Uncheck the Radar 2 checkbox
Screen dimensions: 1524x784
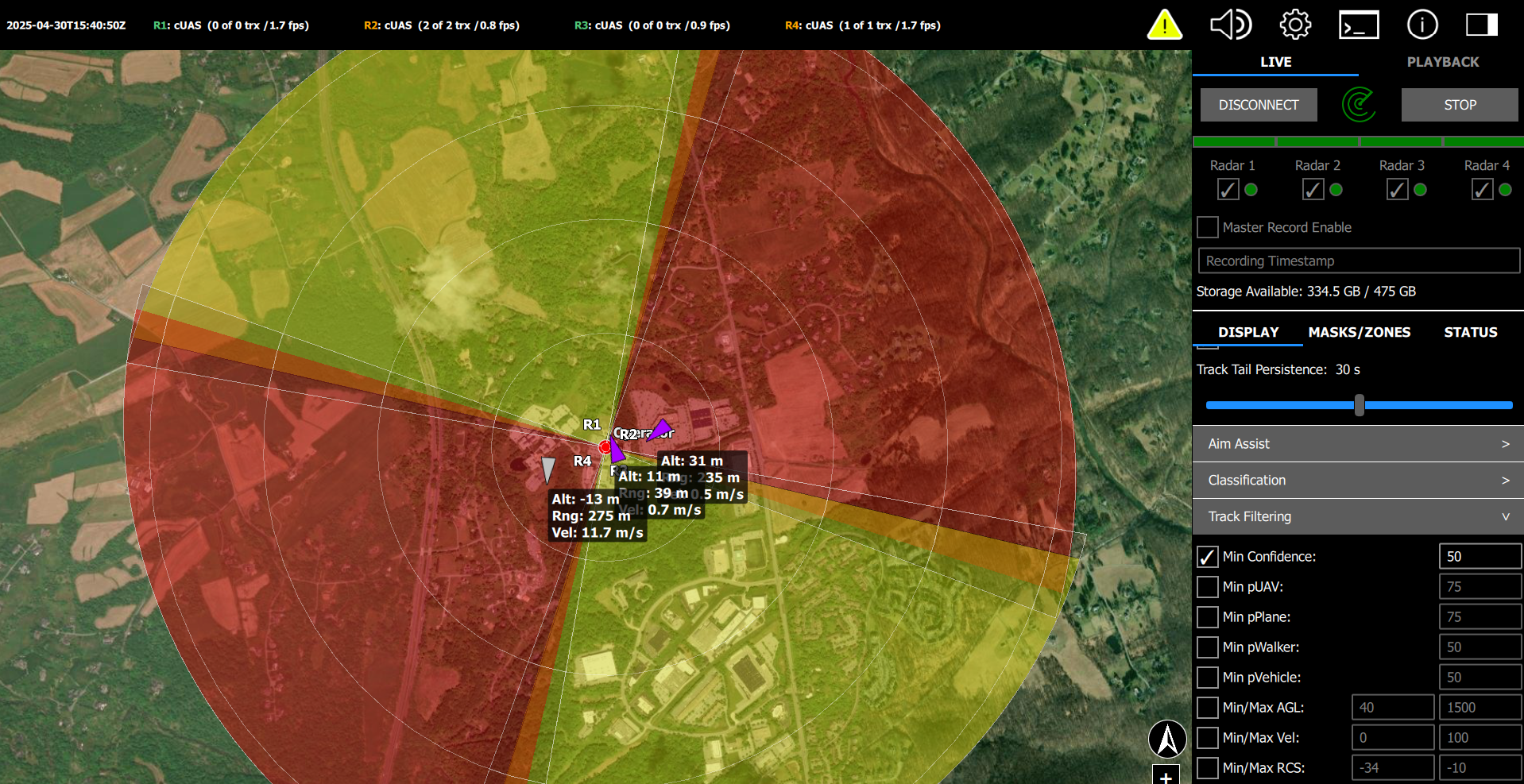(1313, 190)
